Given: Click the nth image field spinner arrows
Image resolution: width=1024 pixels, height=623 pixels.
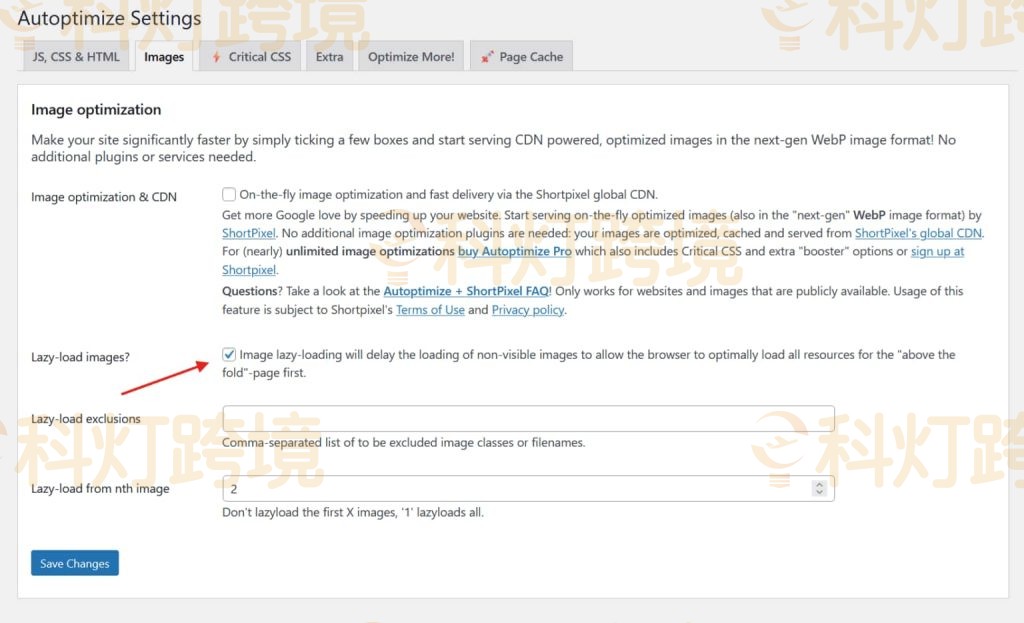Looking at the screenshot, I should click(820, 488).
